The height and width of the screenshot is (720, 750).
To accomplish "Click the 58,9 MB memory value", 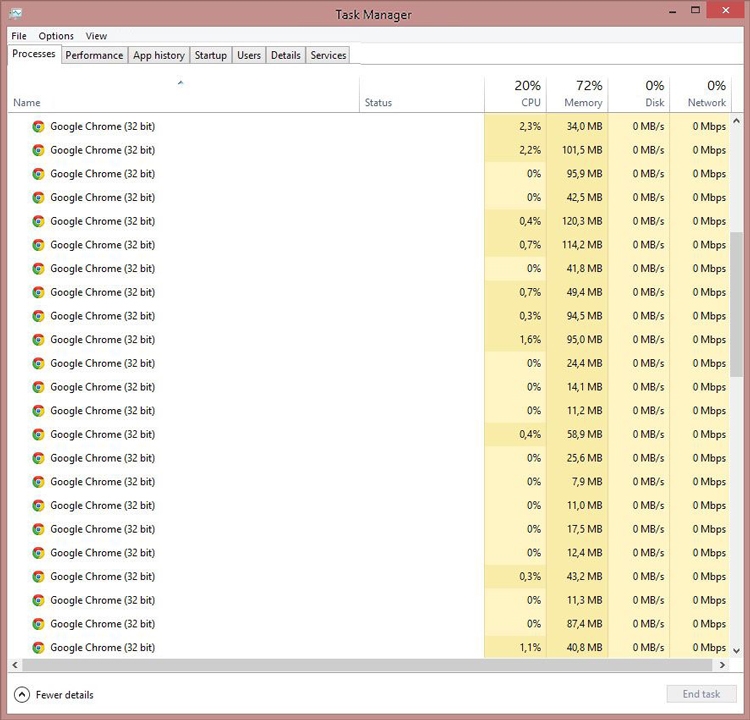I will (585, 434).
